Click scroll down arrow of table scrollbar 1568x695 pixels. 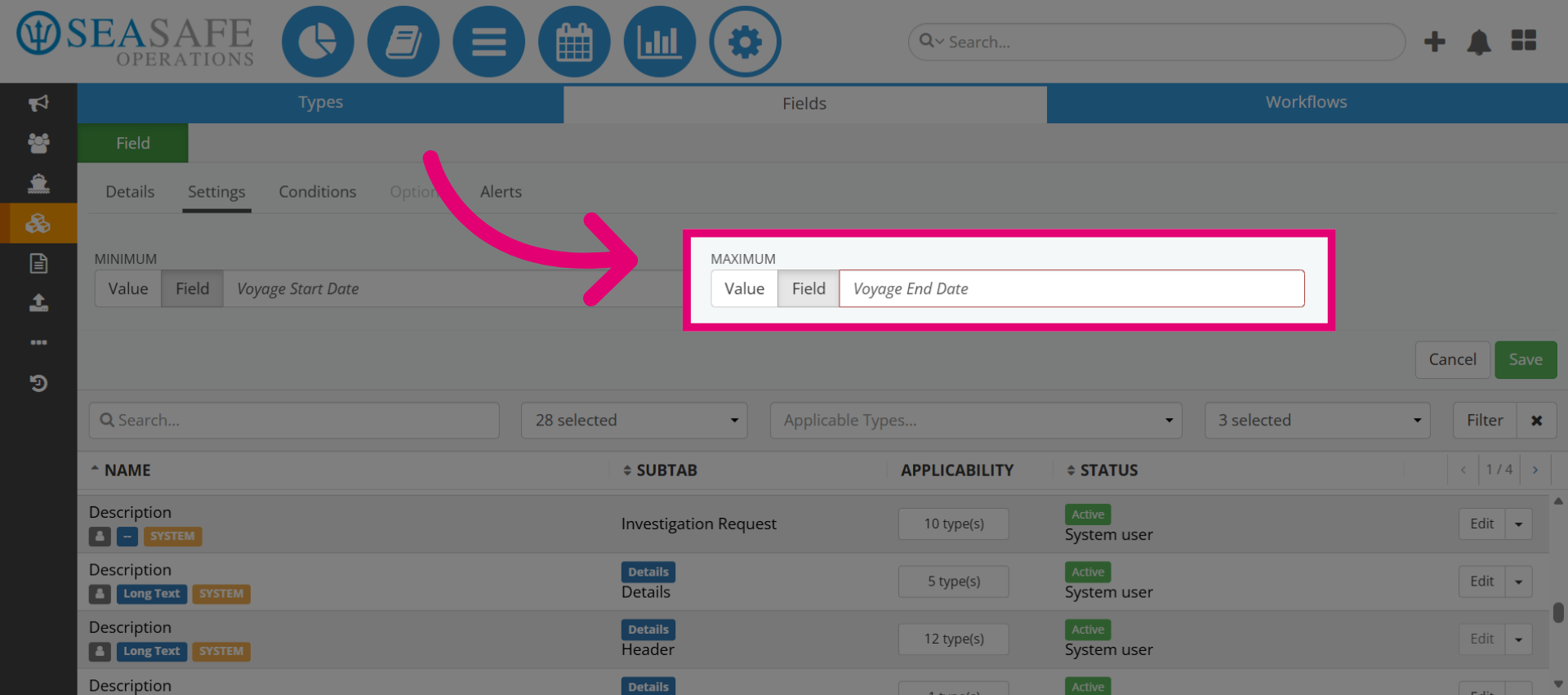(1558, 684)
